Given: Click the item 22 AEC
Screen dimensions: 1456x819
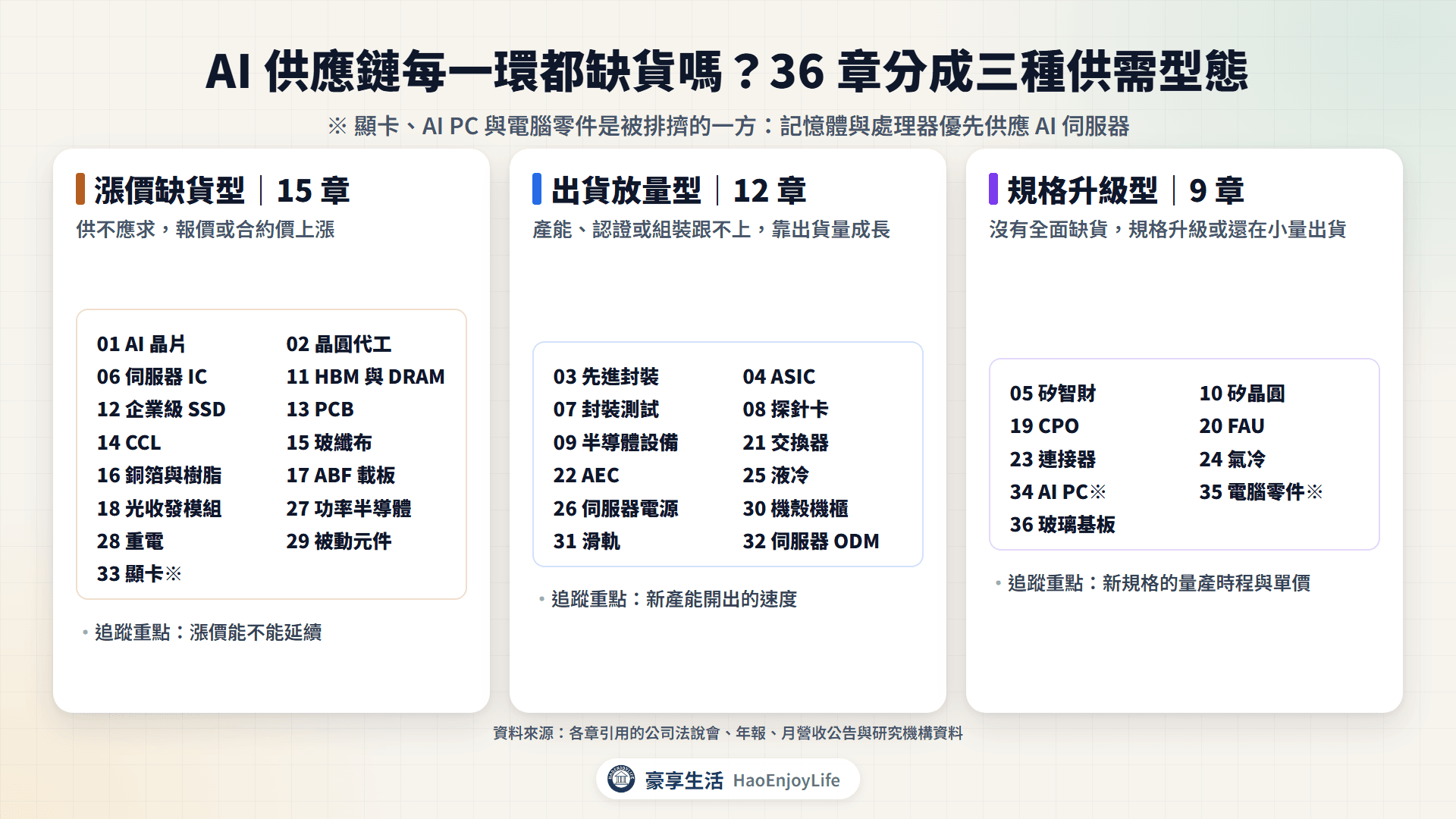Looking at the screenshot, I should pyautogui.click(x=586, y=475).
